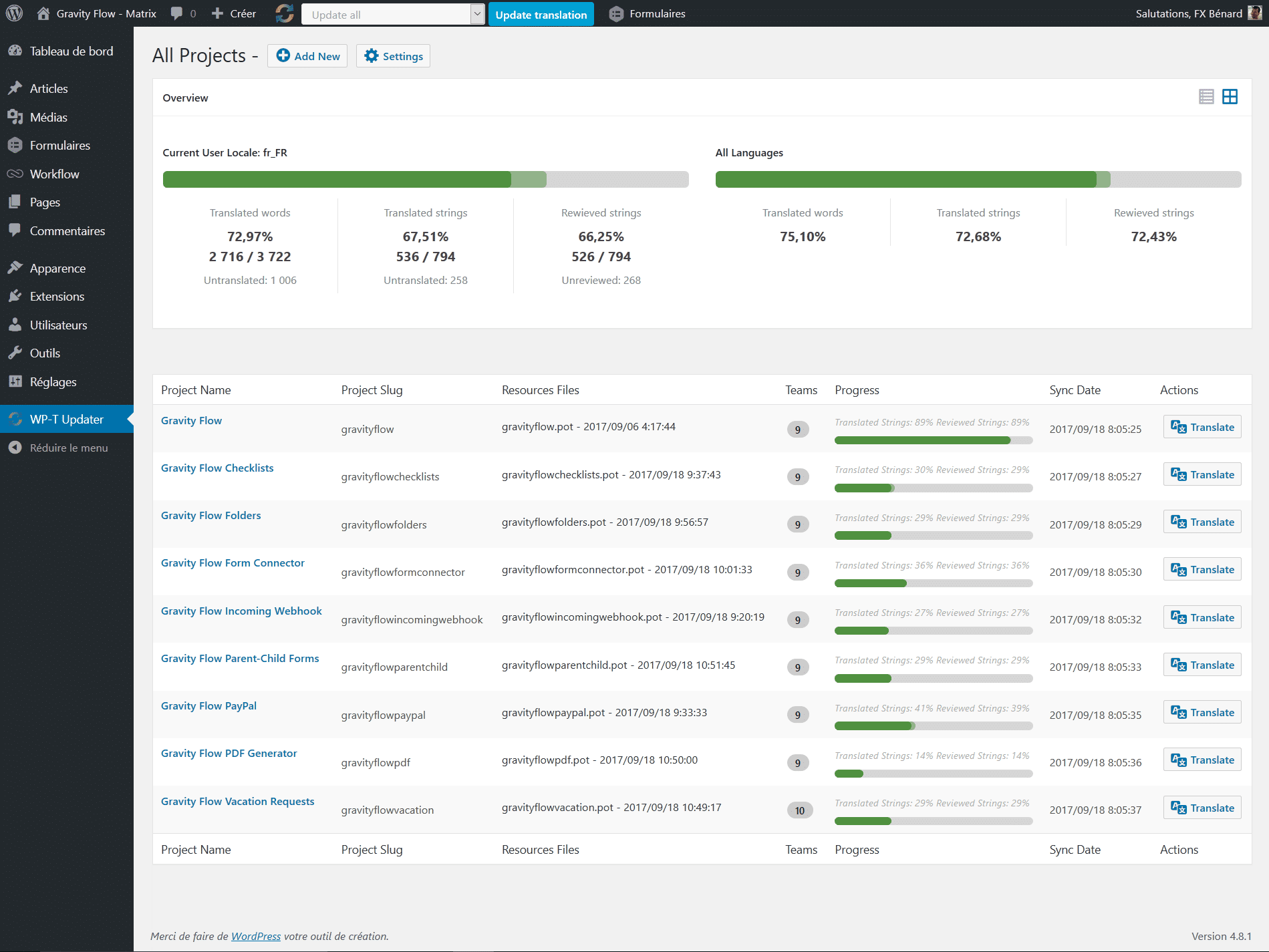Click the Apparence brush icon
This screenshot has width=1269, height=952.
tap(15, 268)
